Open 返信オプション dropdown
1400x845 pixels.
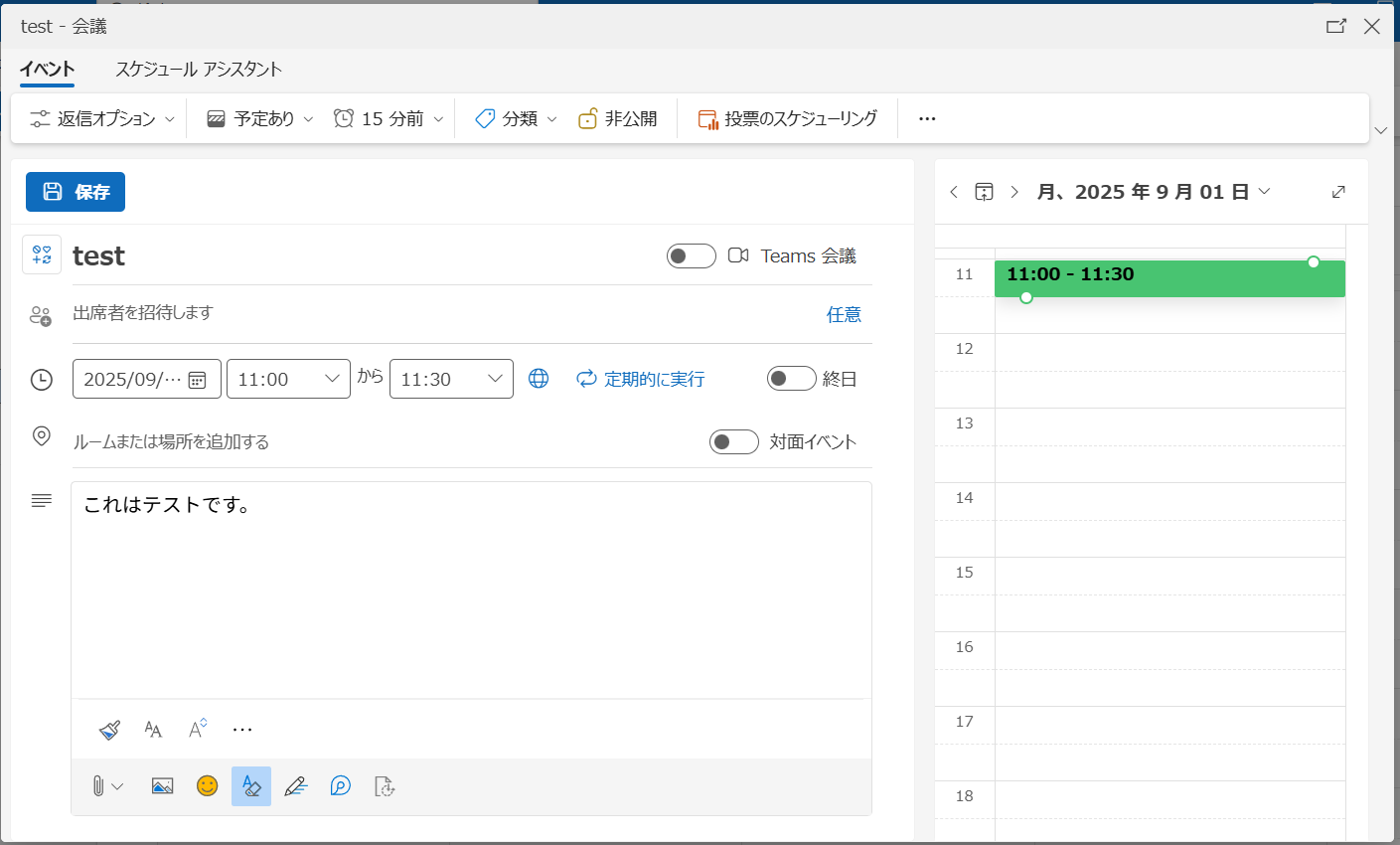(101, 118)
